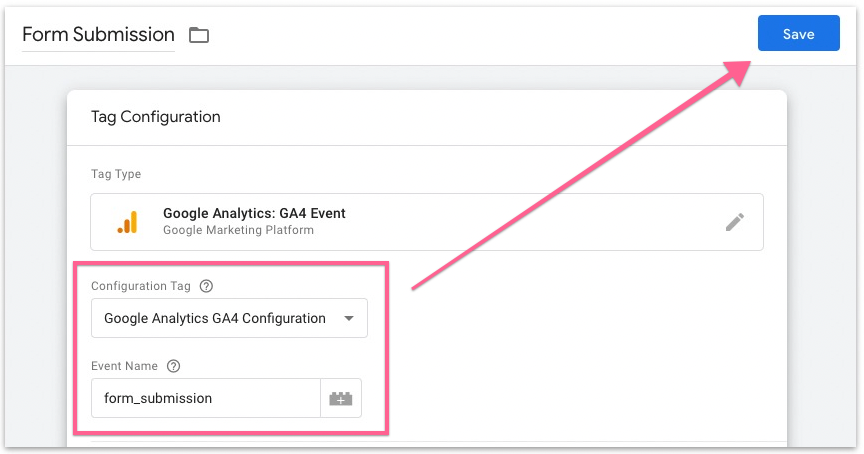
Task: Expand the Configuration Tag dropdown arrow
Action: click(349, 319)
